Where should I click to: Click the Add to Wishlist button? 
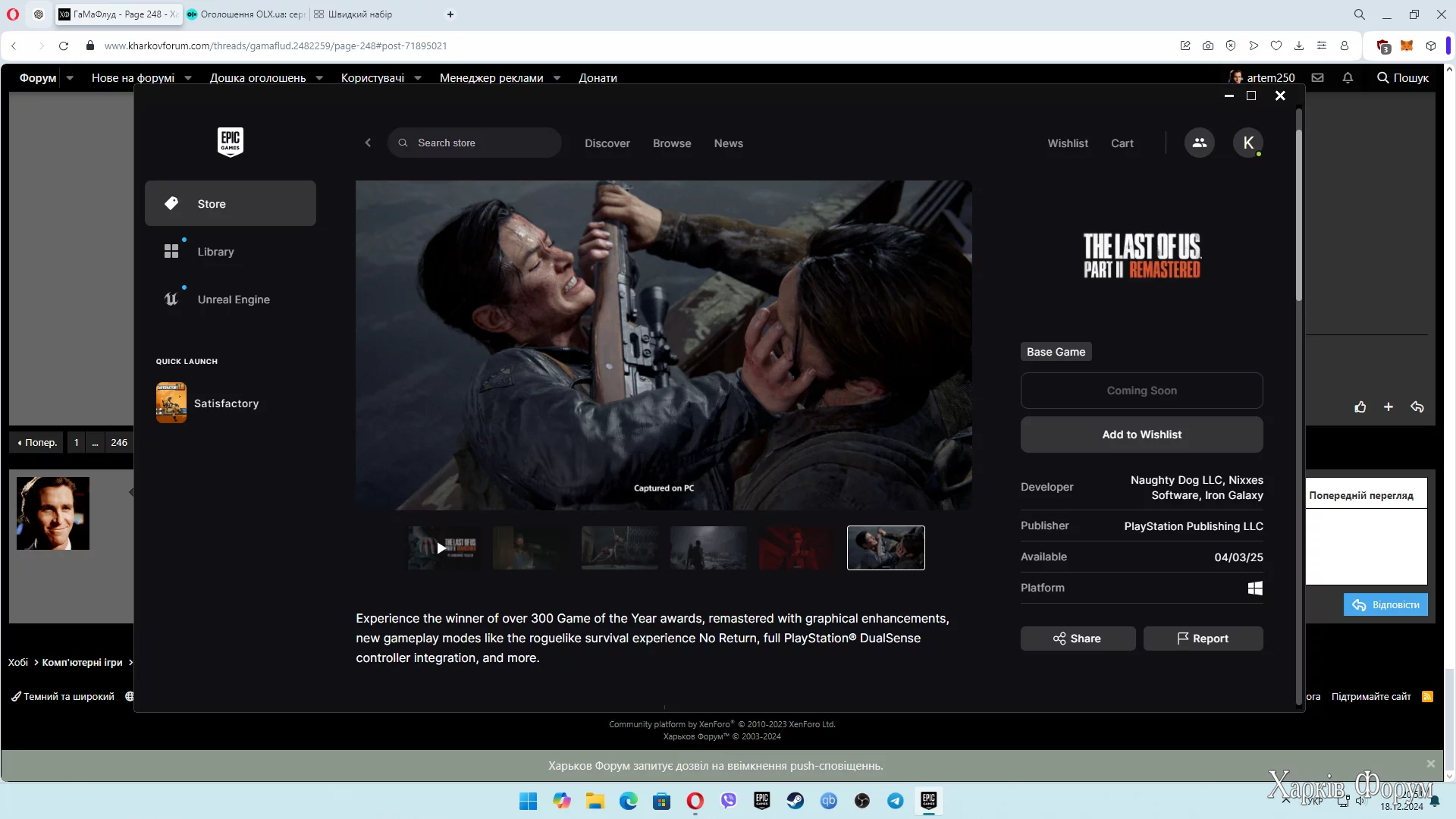pyautogui.click(x=1141, y=435)
